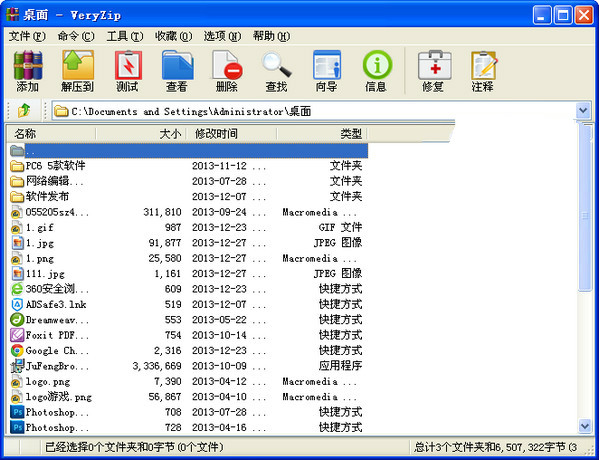Click the 解压到 (Extract to) icon
The width and height of the screenshot is (599, 460).
click(77, 71)
